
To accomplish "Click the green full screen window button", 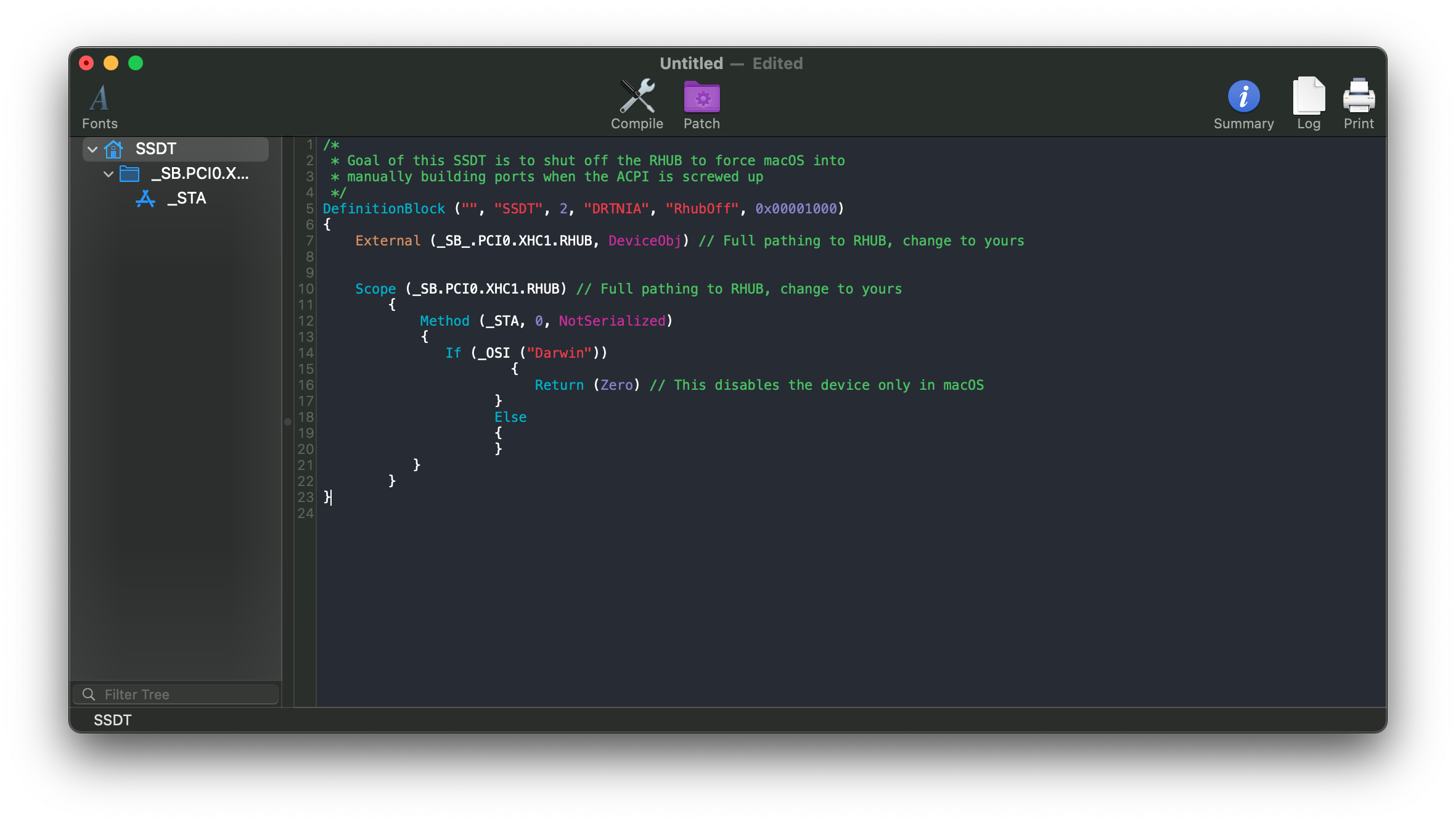I will [136, 63].
